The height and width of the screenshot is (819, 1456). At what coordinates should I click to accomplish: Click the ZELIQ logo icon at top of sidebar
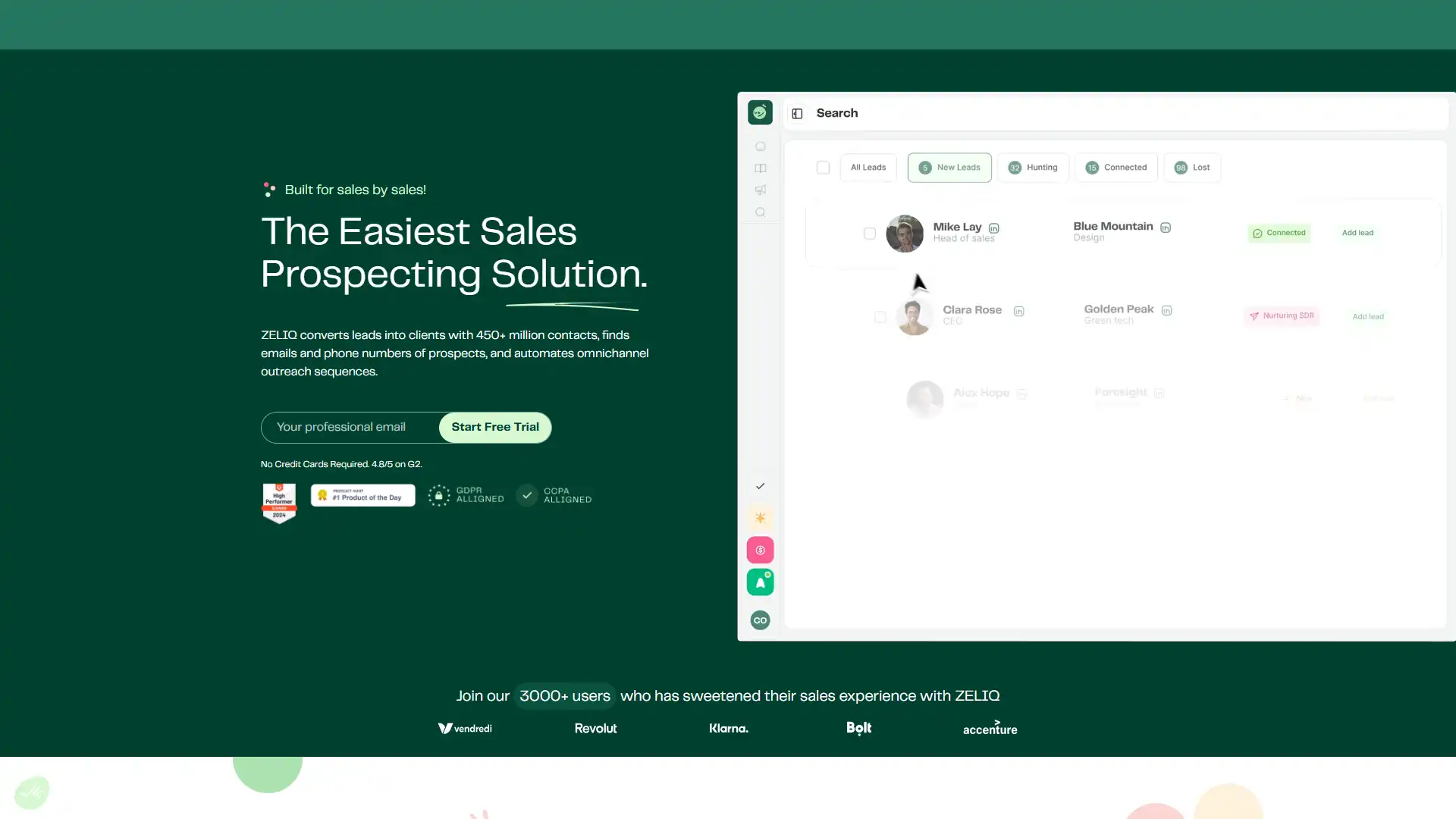pyautogui.click(x=760, y=112)
